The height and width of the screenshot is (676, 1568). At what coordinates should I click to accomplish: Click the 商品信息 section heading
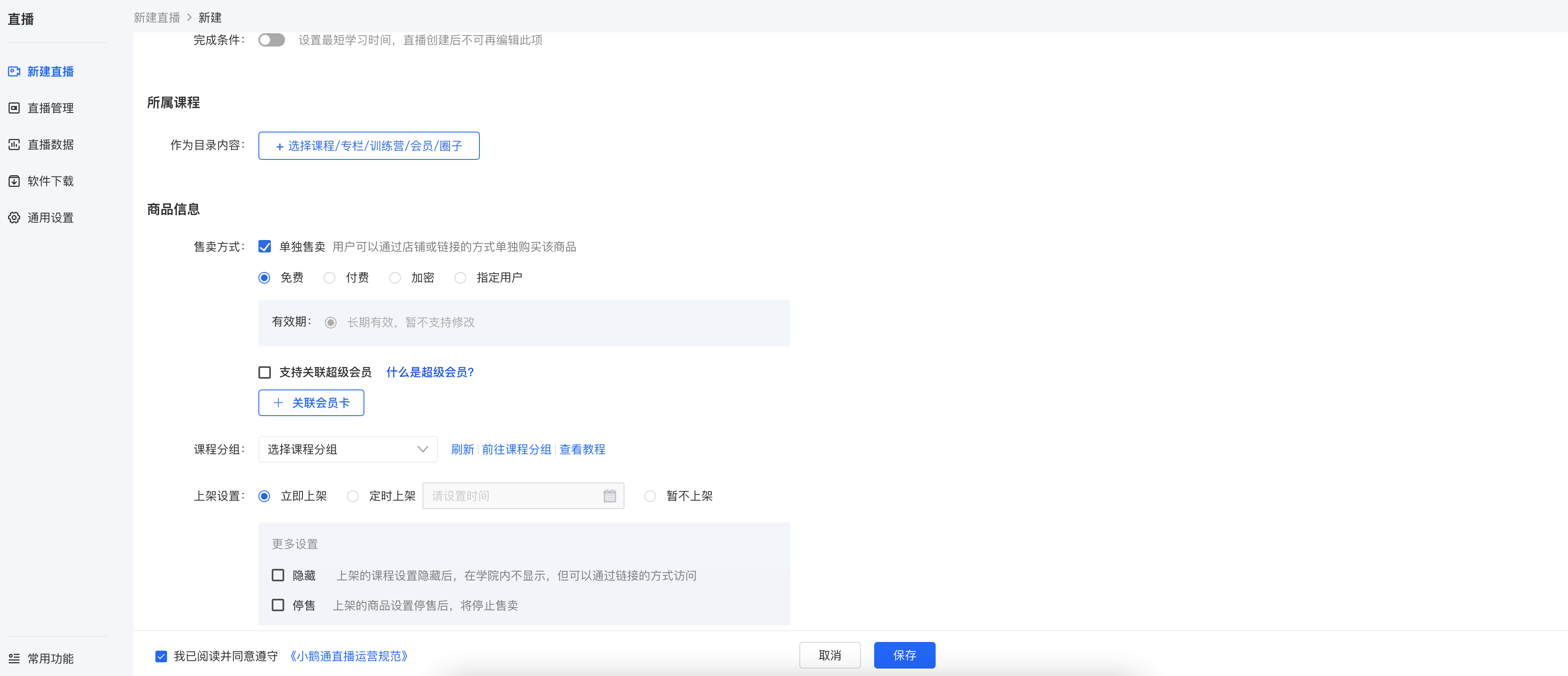174,209
